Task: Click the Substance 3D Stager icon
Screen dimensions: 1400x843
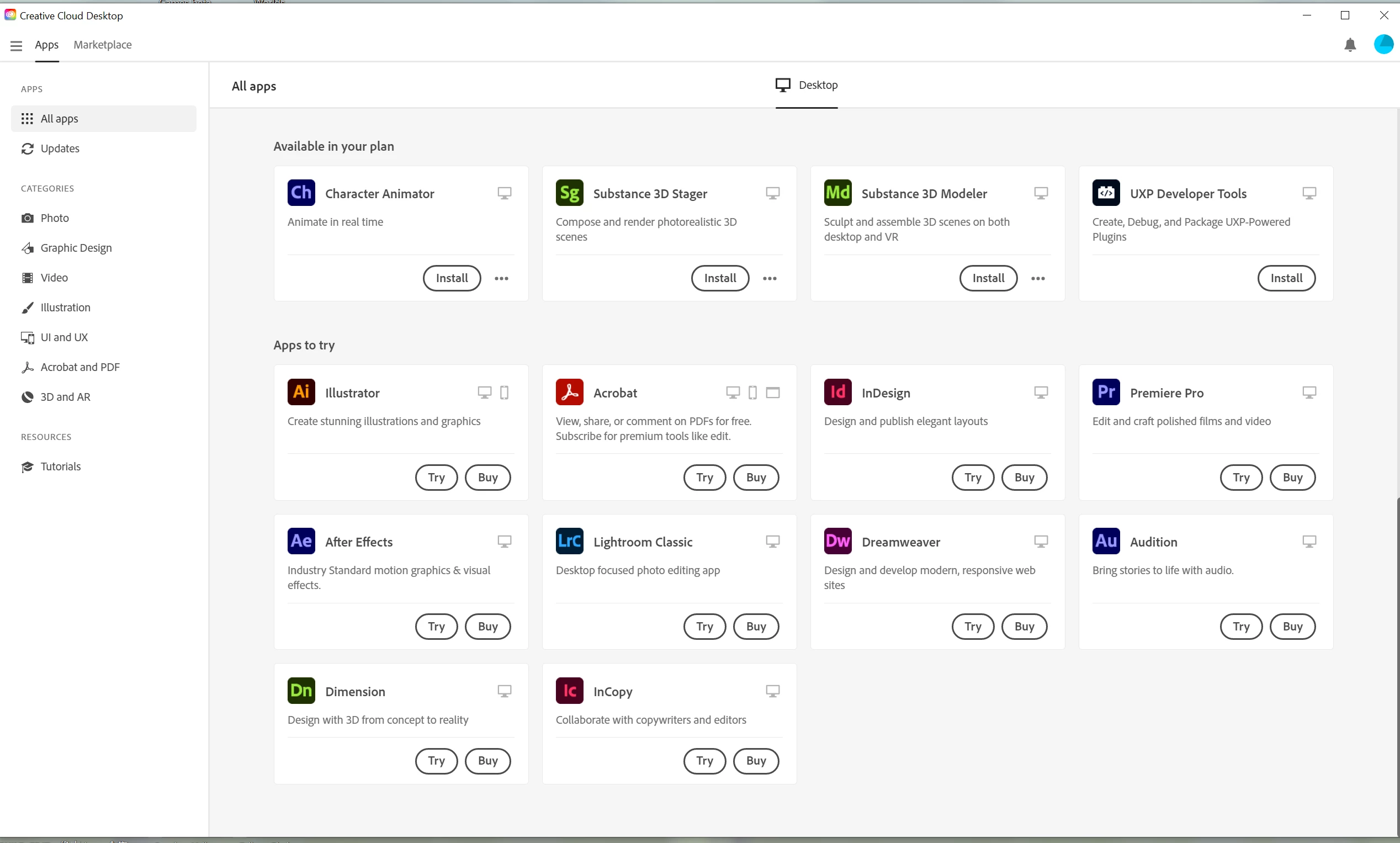Action: 569,193
